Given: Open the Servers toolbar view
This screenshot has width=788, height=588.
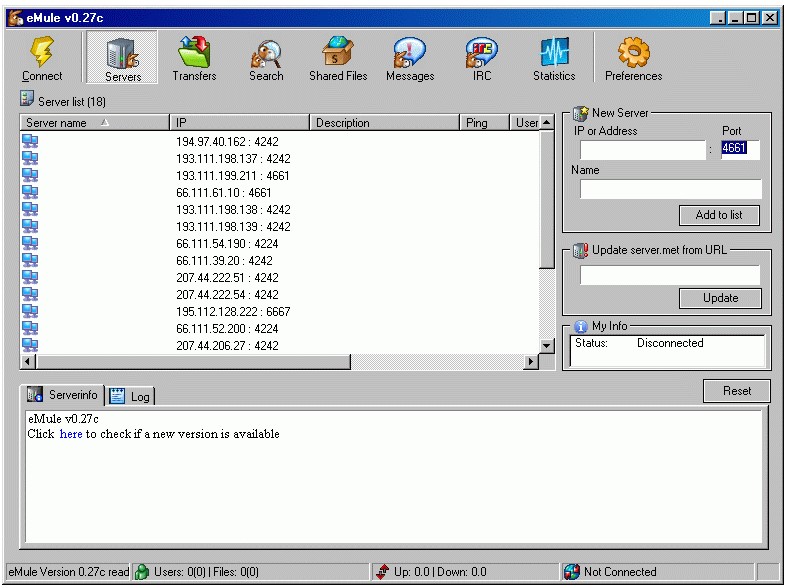Looking at the screenshot, I should coord(122,57).
